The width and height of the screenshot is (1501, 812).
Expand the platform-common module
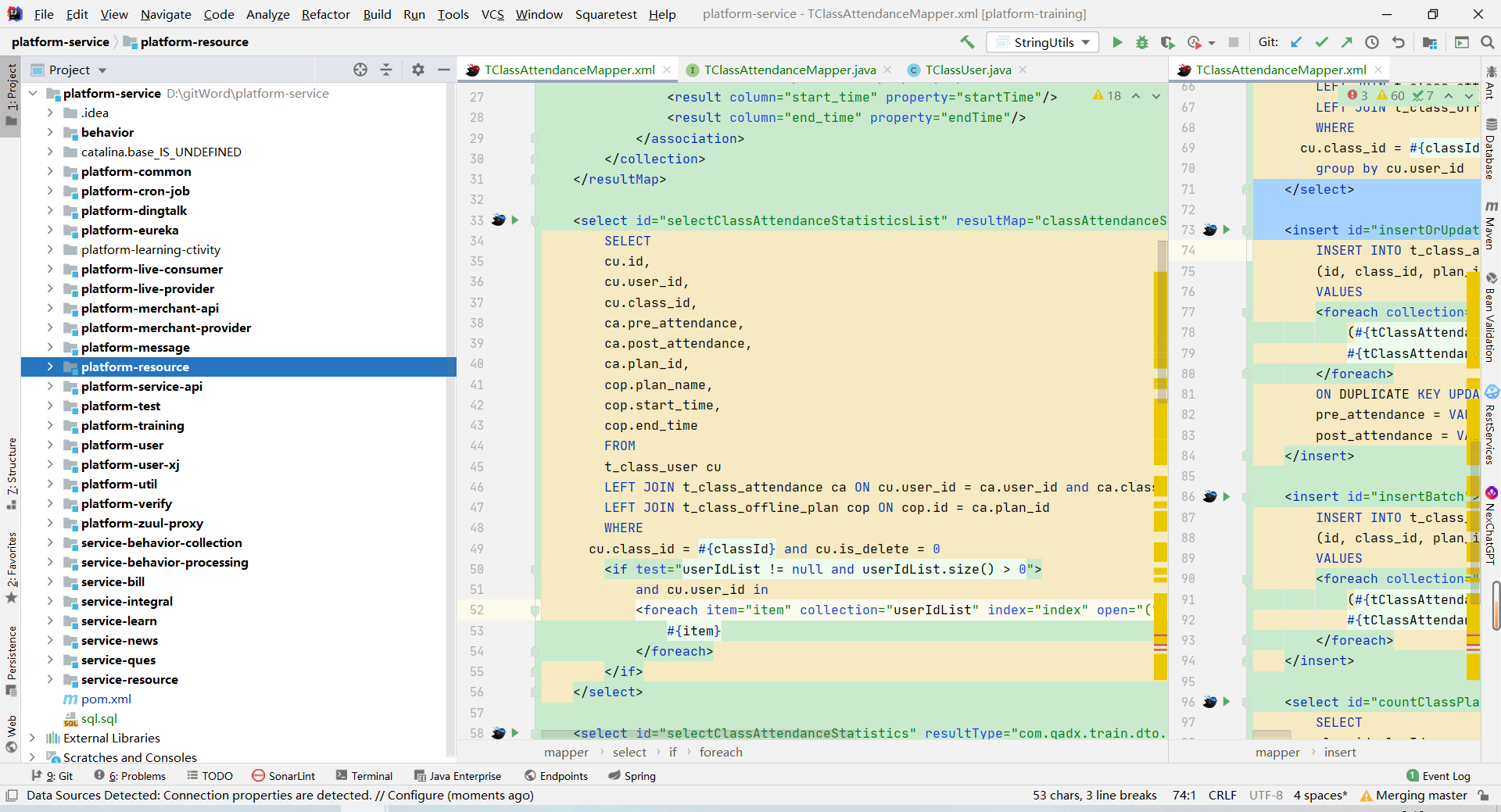(x=50, y=171)
